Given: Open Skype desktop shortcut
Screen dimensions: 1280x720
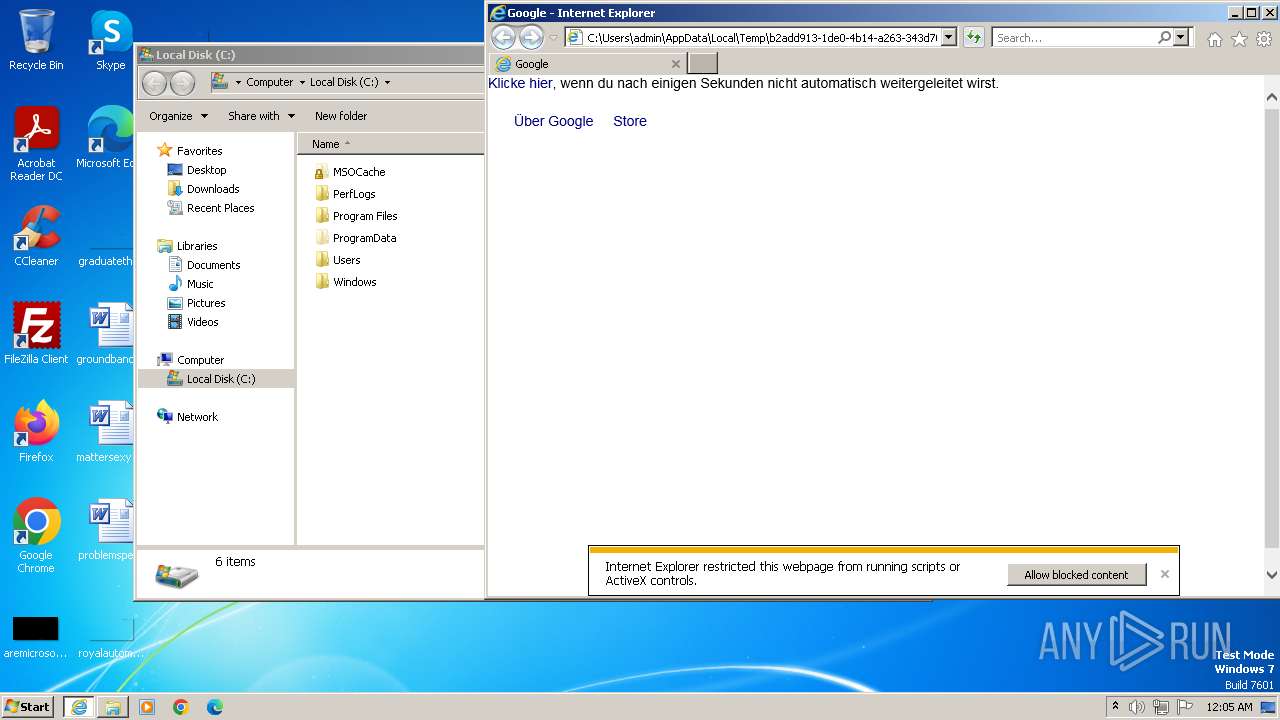Looking at the screenshot, I should pos(111,40).
